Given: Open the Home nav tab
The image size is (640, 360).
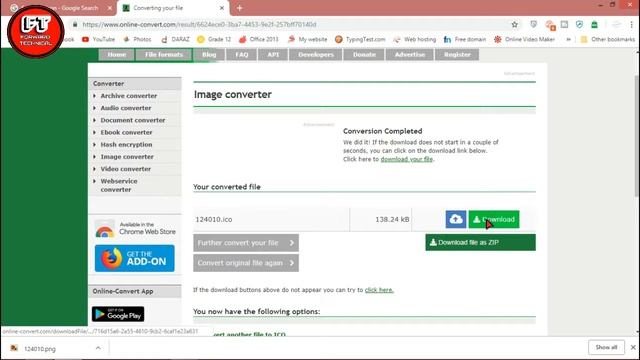Looking at the screenshot, I should click(x=116, y=54).
